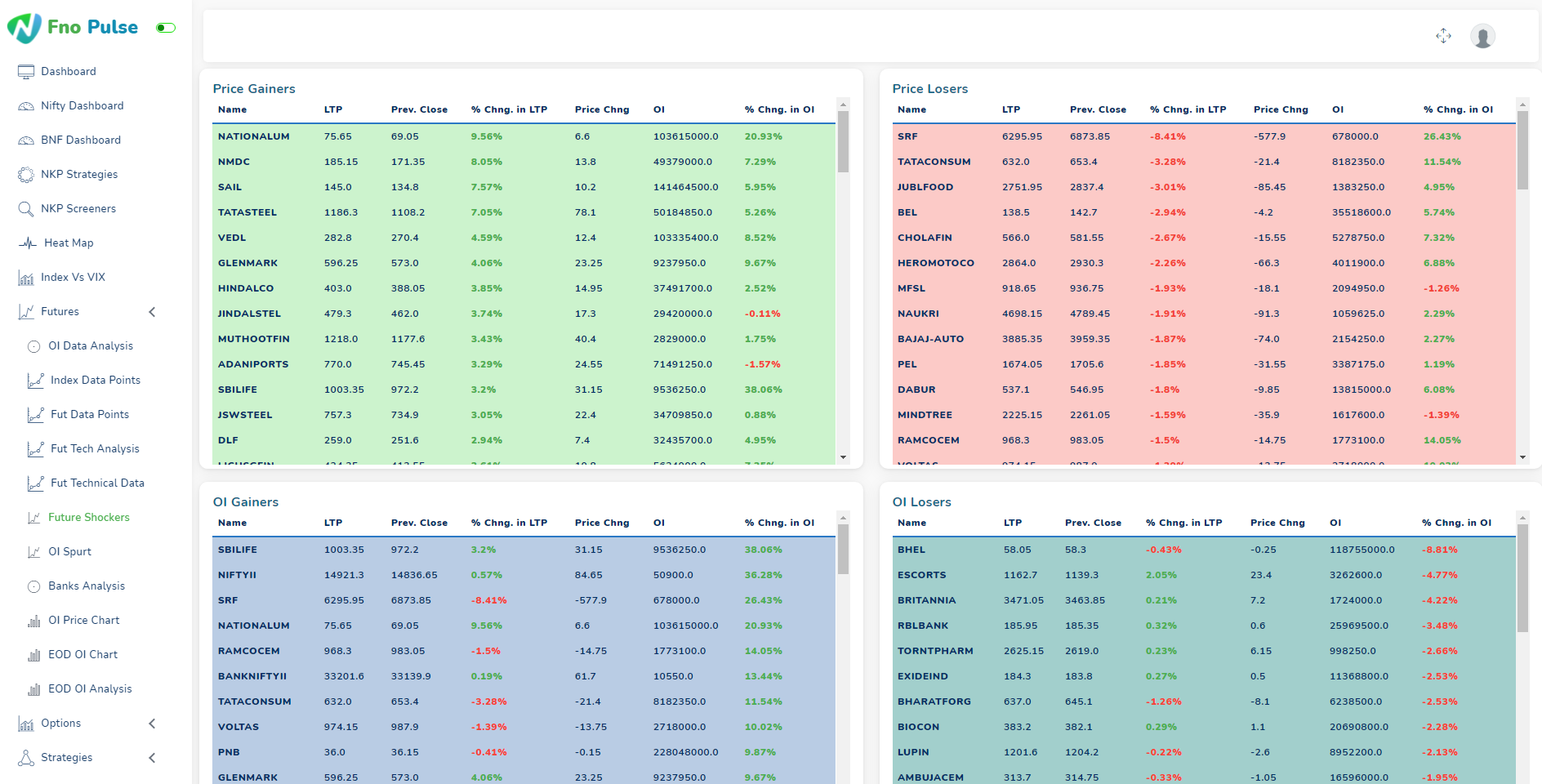Expand the Strategies menu chevron
The image size is (1542, 784).
pos(152,758)
